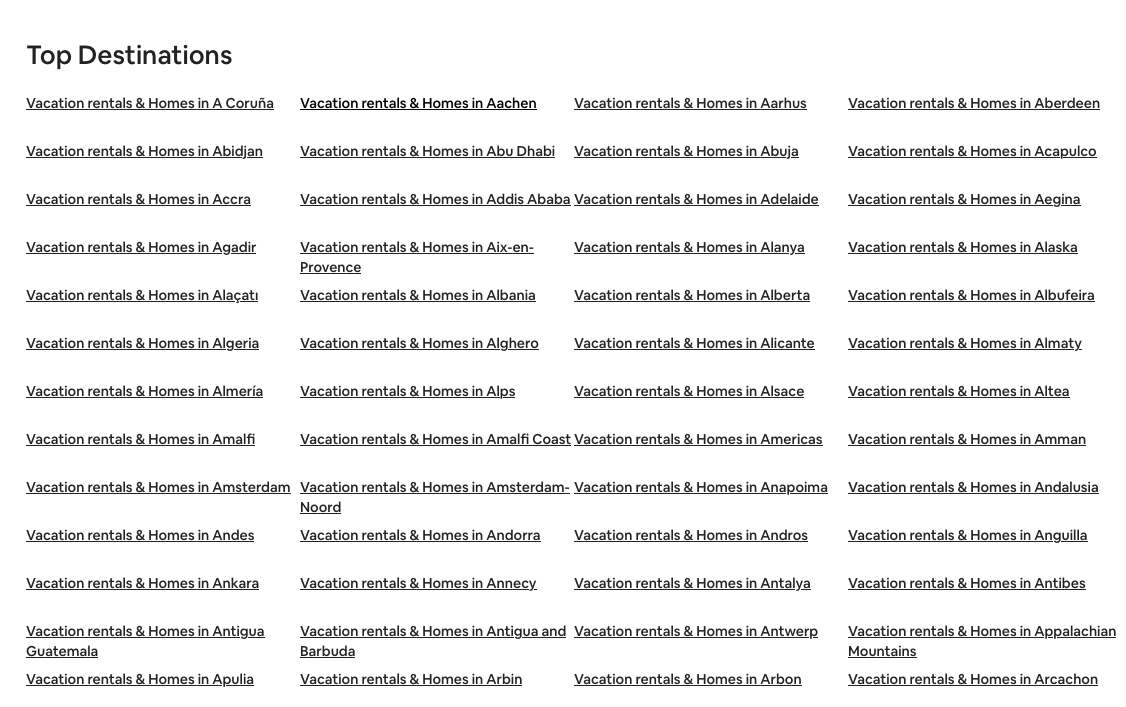Click Vacation rentals & Homes in Acapulco
1126x707 pixels.
pos(972,151)
